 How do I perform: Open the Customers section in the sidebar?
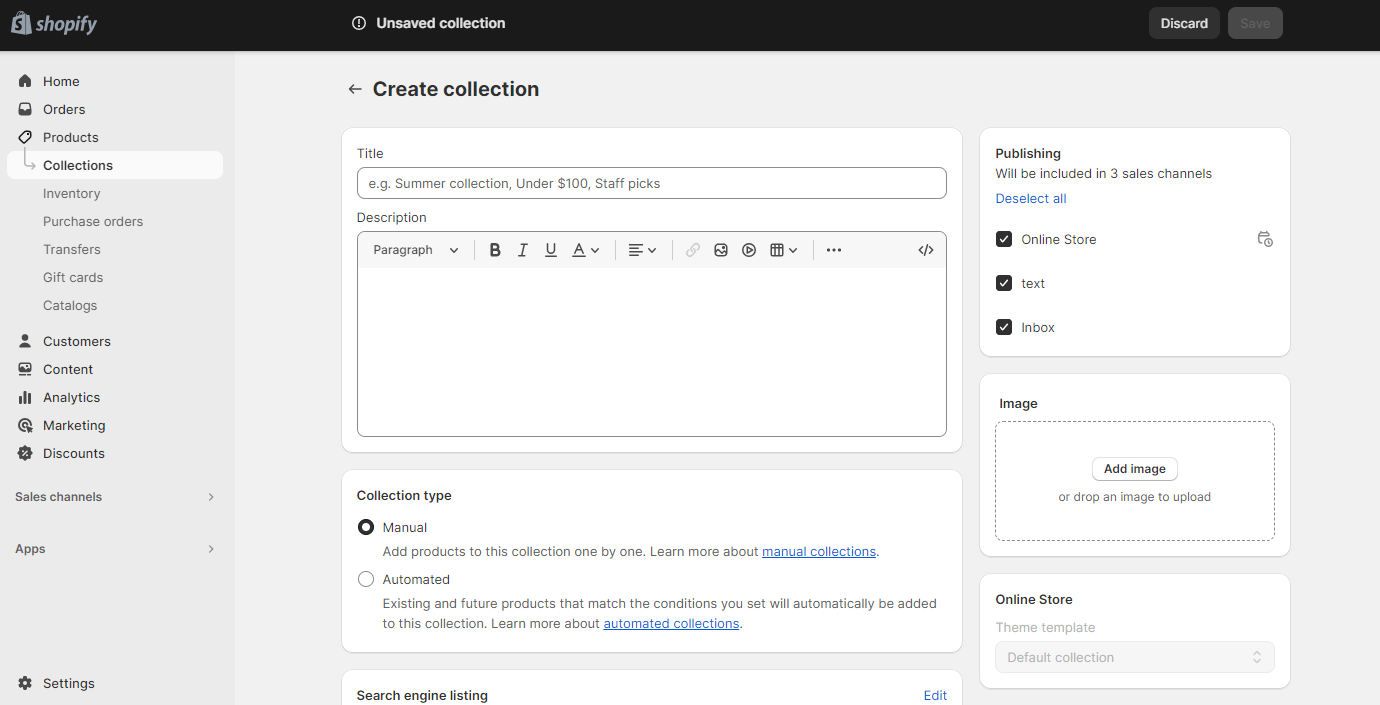75,341
